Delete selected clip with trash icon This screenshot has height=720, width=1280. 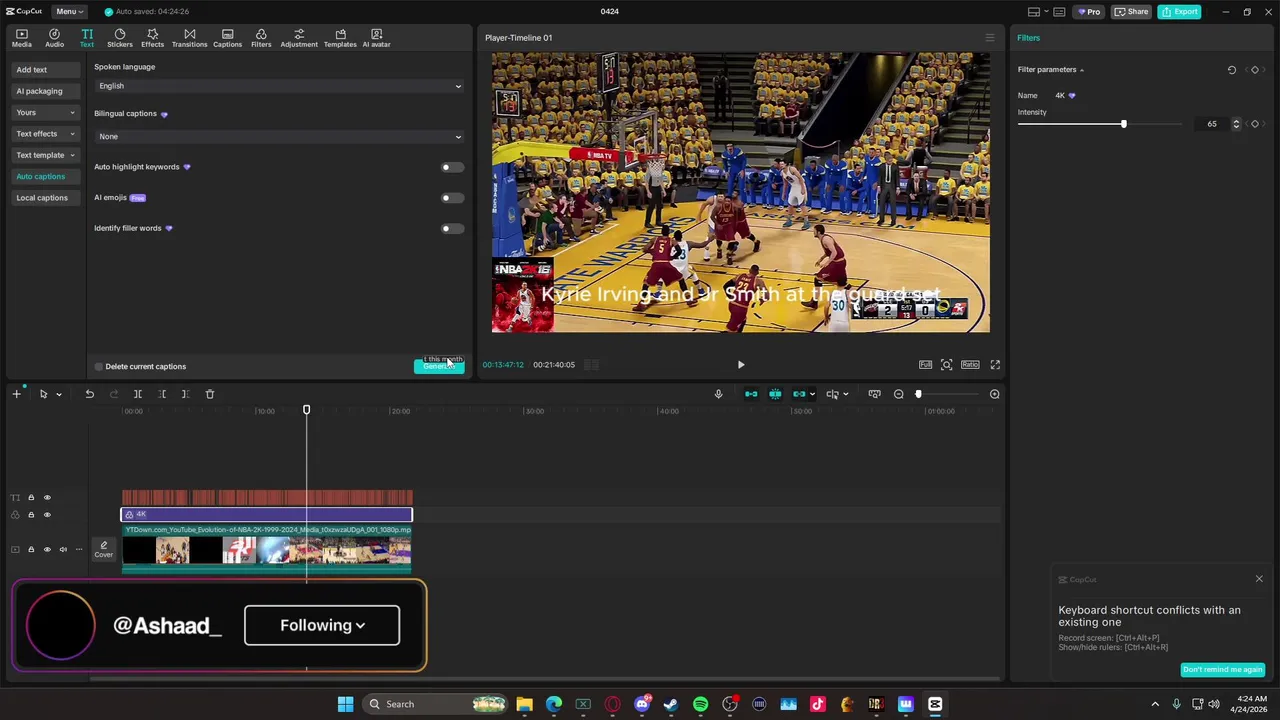[210, 394]
